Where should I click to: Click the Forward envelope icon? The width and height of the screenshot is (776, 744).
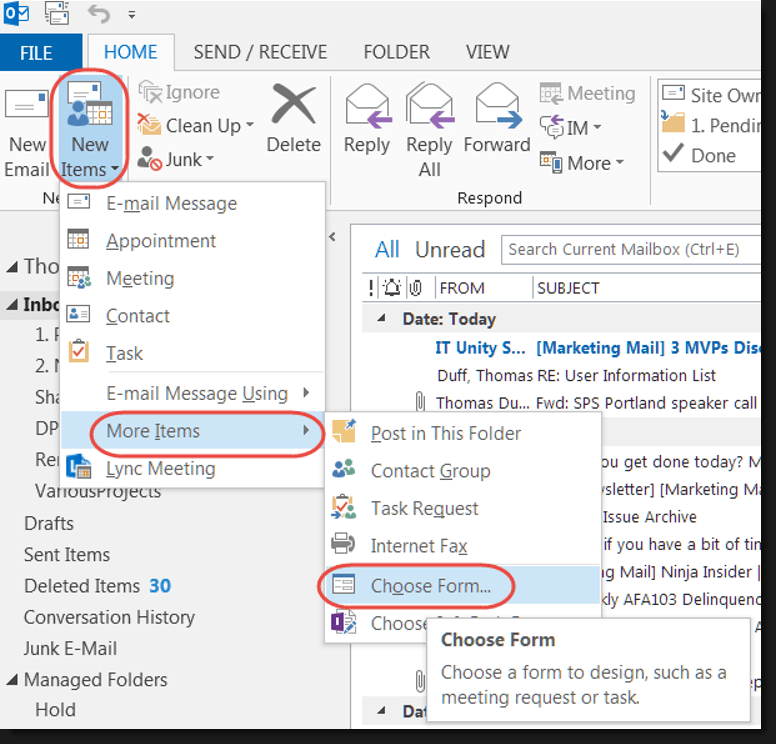(x=497, y=105)
